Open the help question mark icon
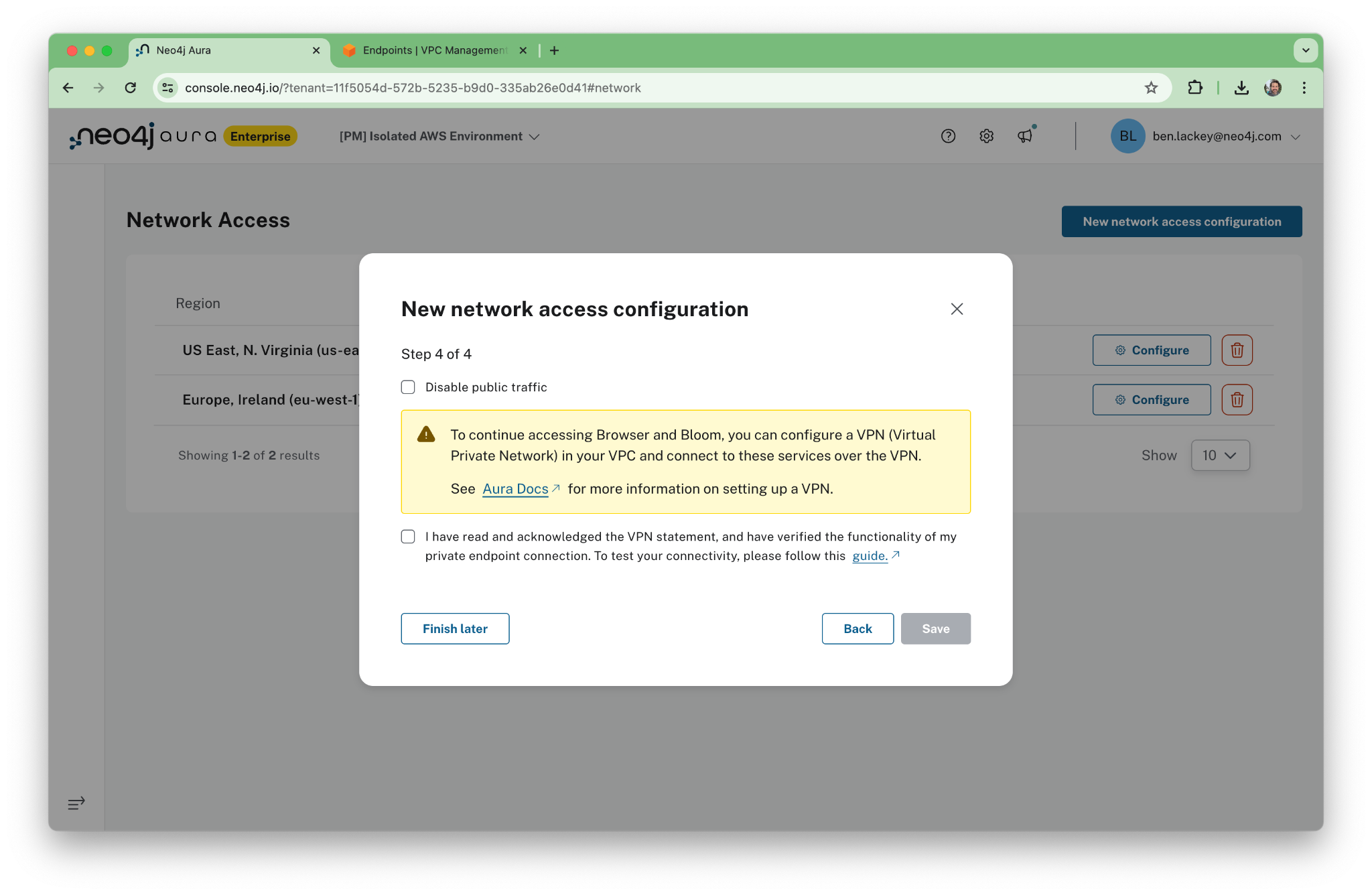The image size is (1372, 895). [948, 136]
